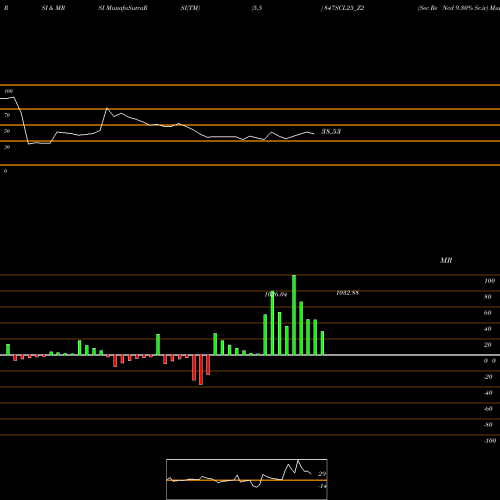Screen dimensions: 500x500
Task: Click the value 29 in mini chart
Action: coord(322,474)
